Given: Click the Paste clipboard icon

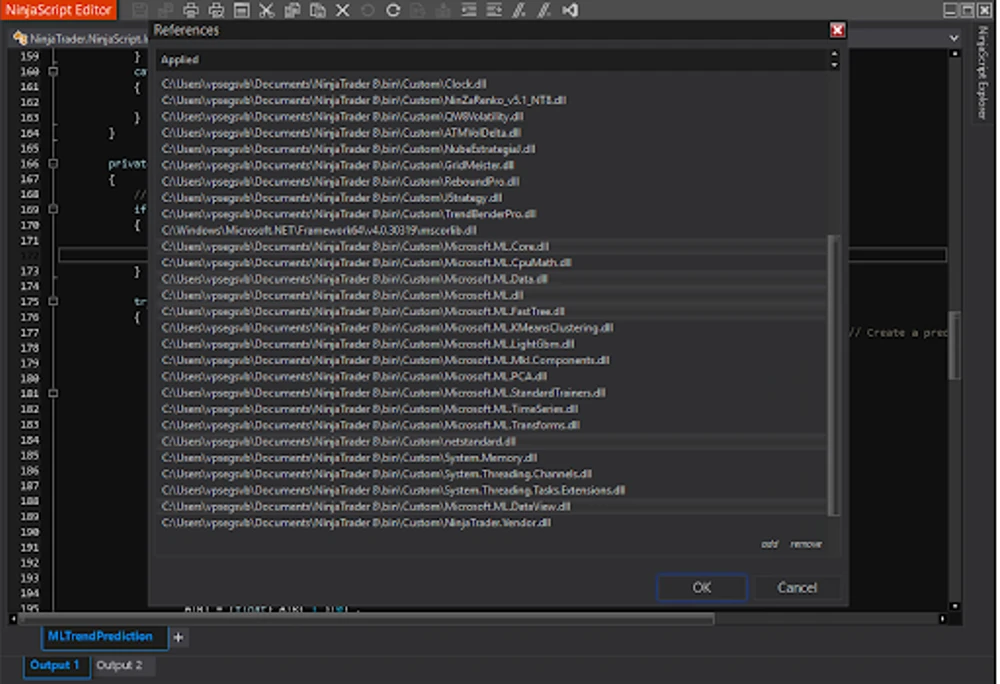Looking at the screenshot, I should [x=317, y=10].
